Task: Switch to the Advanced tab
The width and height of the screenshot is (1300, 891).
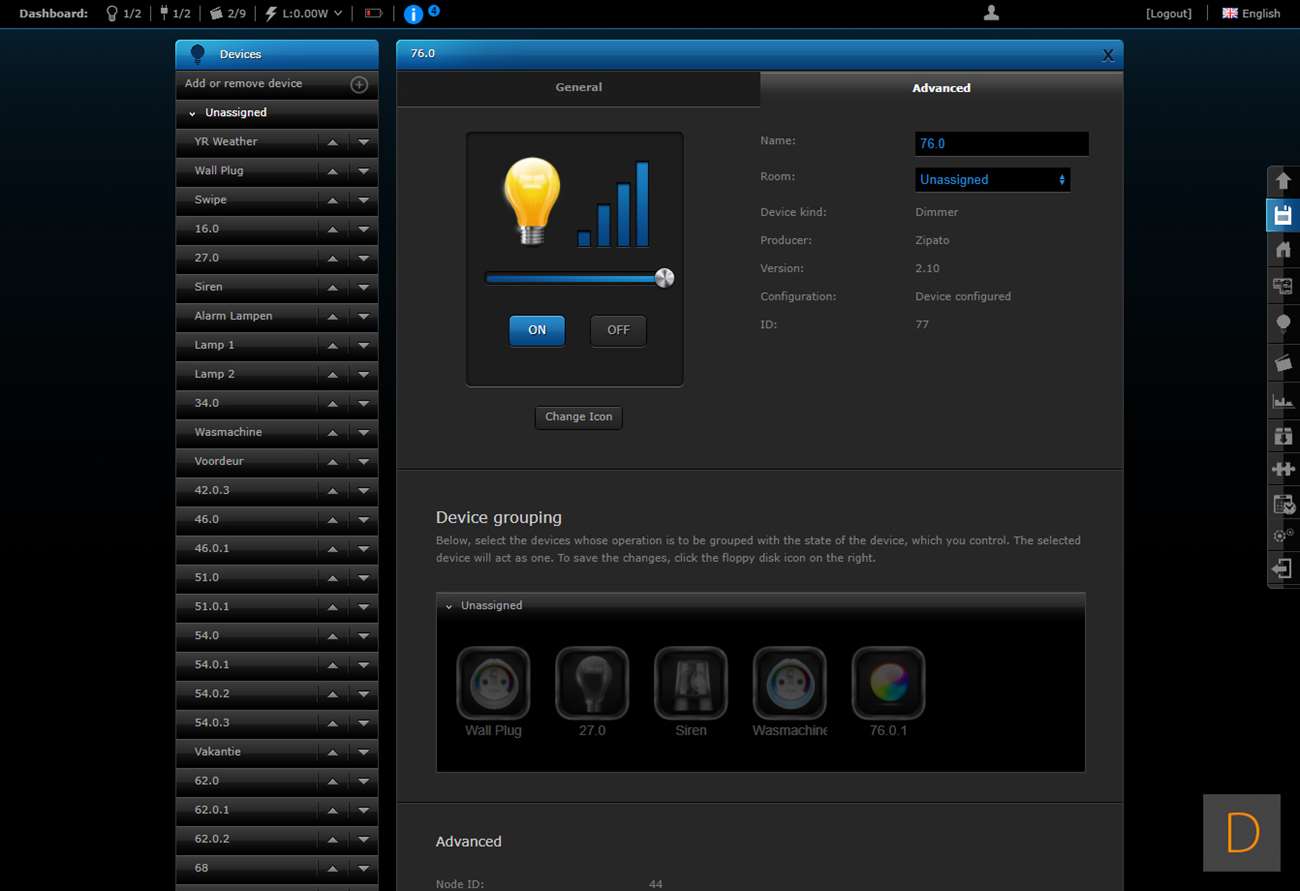Action: pyautogui.click(x=941, y=88)
